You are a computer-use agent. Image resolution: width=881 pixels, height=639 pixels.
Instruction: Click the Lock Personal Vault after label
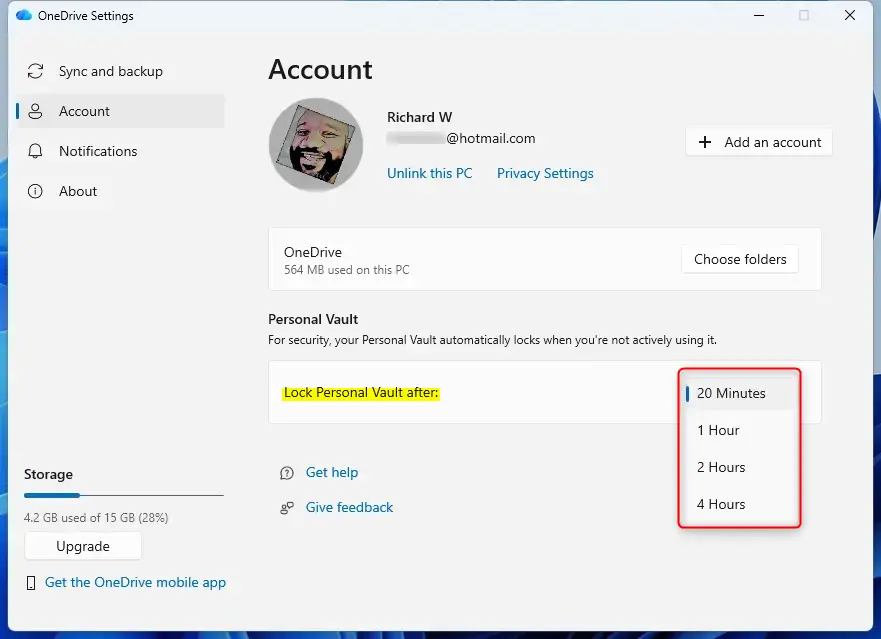[361, 393]
